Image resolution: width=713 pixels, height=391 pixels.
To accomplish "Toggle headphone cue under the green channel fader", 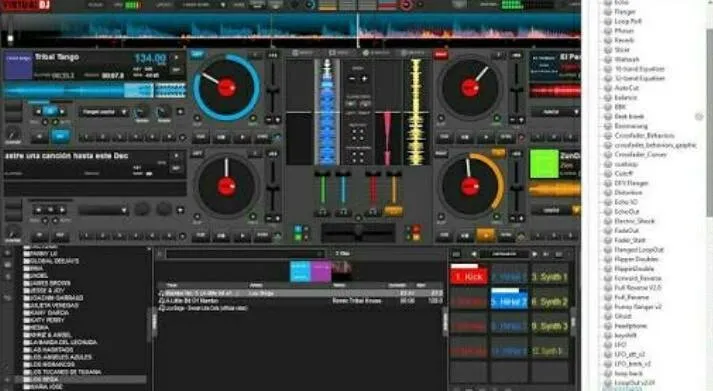I will pyautogui.click(x=322, y=212).
